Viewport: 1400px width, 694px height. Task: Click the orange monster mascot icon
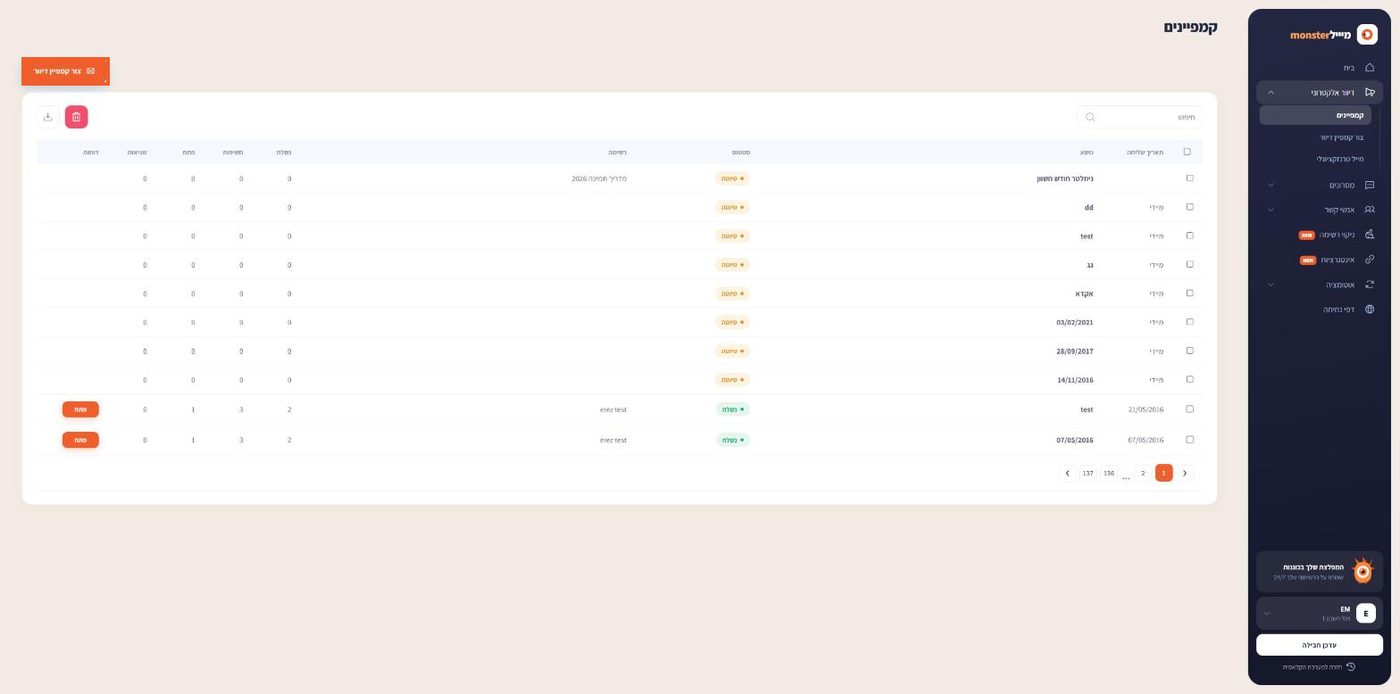(1362, 570)
